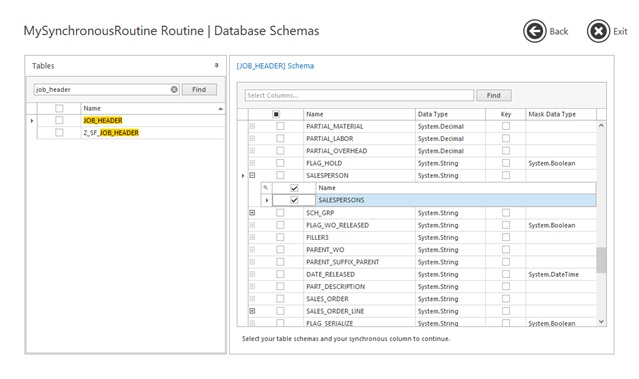639x379 pixels.
Task: Sort schema by Data Type column header
Action: pyautogui.click(x=450, y=114)
